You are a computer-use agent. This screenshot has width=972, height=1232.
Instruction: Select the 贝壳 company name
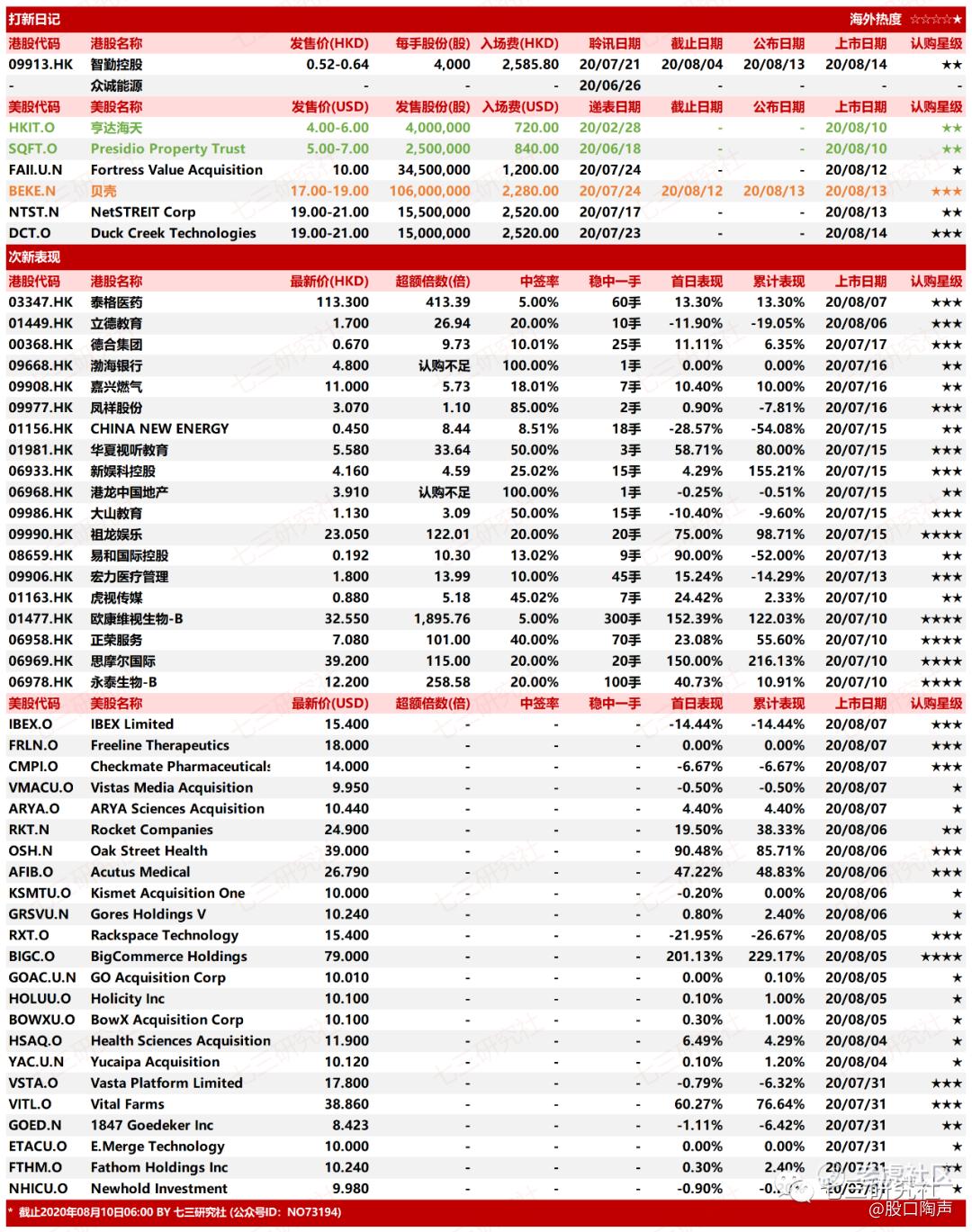click(103, 191)
